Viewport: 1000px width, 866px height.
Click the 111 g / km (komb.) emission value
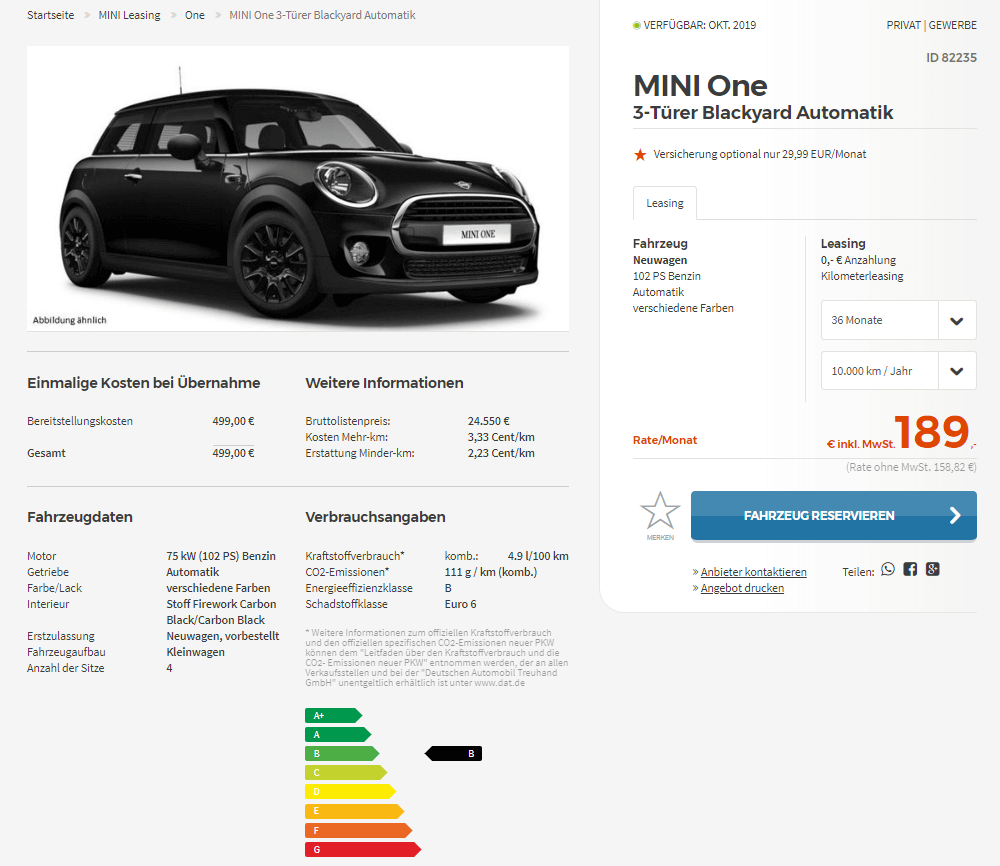pyautogui.click(x=491, y=572)
